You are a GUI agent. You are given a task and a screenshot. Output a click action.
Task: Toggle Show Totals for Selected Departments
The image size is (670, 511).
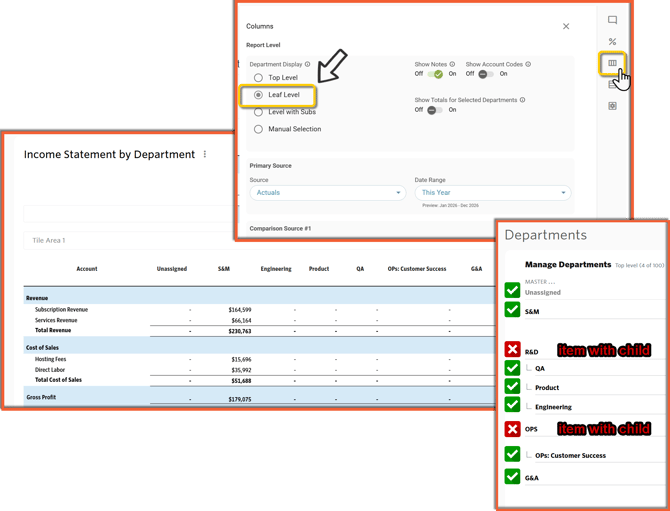[x=435, y=110]
